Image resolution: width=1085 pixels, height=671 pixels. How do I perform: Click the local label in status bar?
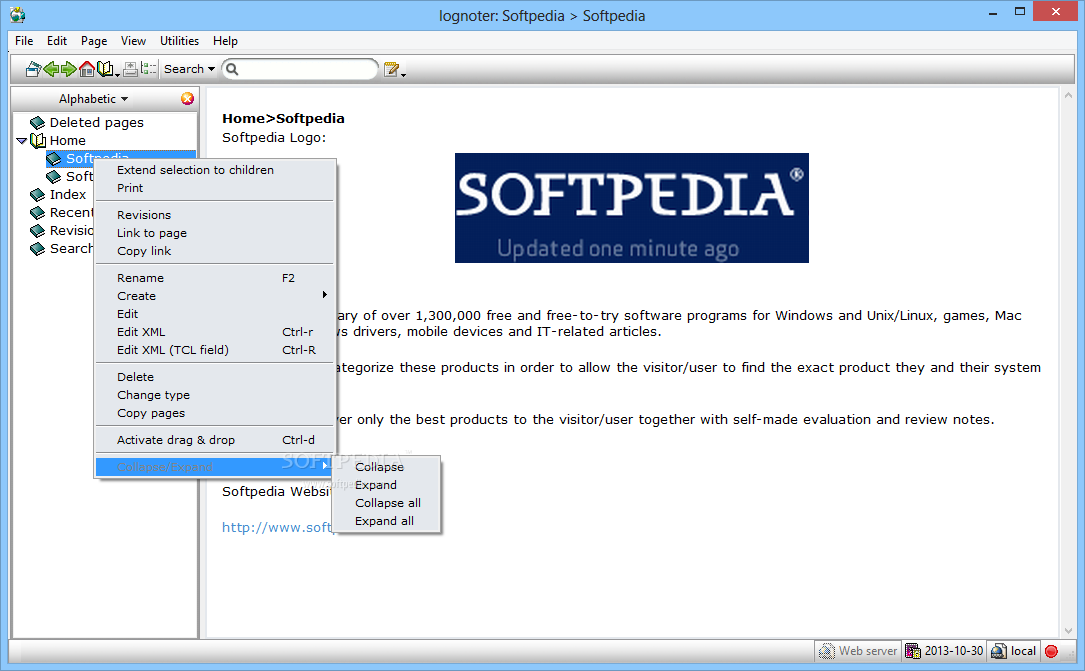point(1023,651)
